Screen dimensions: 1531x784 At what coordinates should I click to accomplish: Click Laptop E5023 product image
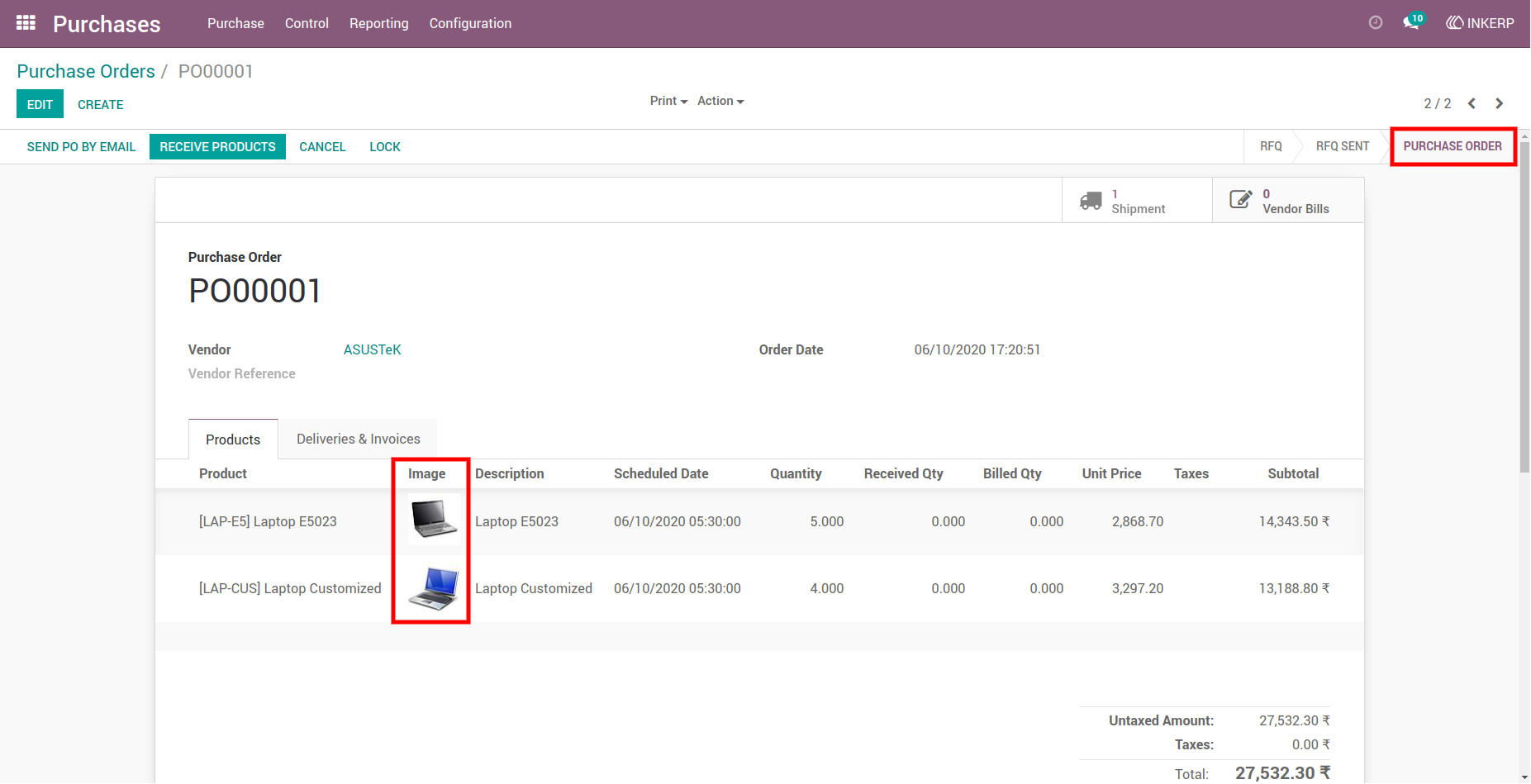click(434, 520)
